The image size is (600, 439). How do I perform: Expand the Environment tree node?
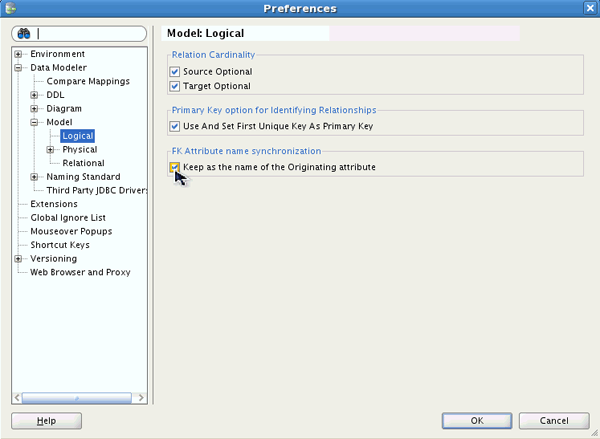[18, 54]
